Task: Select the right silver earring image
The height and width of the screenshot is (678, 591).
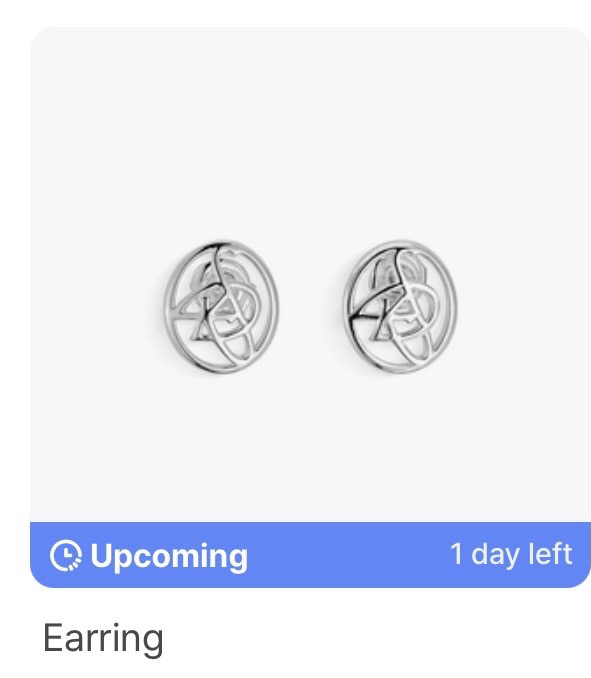Action: pos(400,307)
